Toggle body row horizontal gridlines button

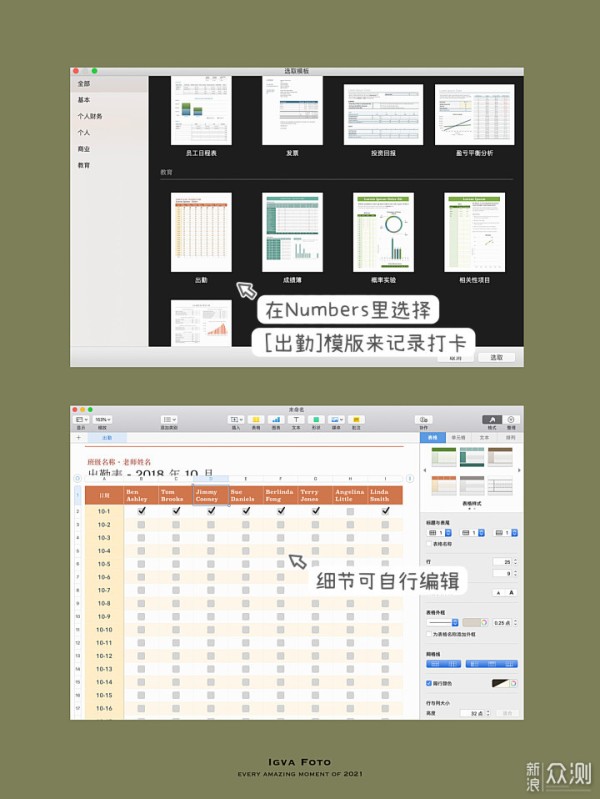click(x=435, y=664)
